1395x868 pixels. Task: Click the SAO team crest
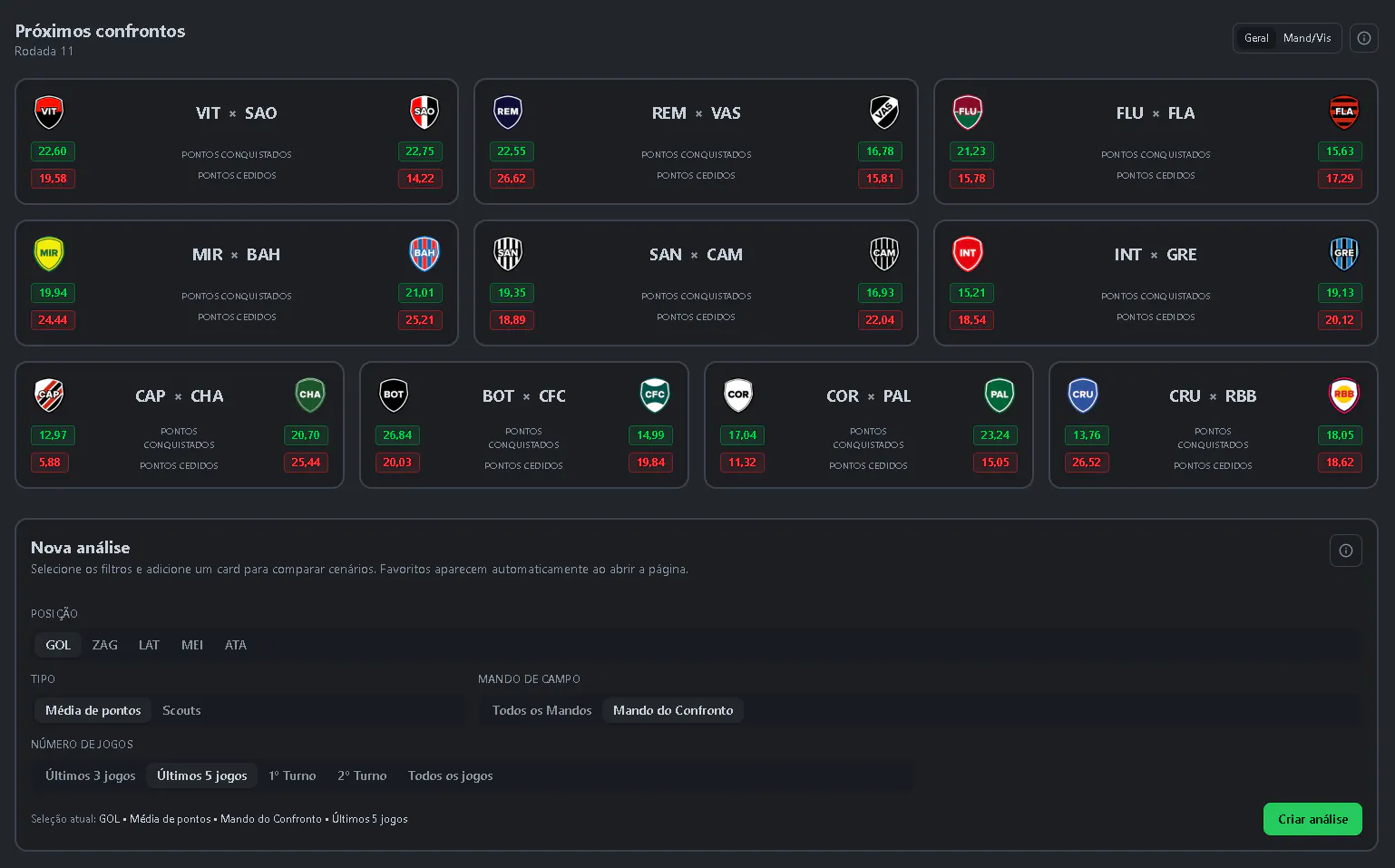(x=424, y=112)
